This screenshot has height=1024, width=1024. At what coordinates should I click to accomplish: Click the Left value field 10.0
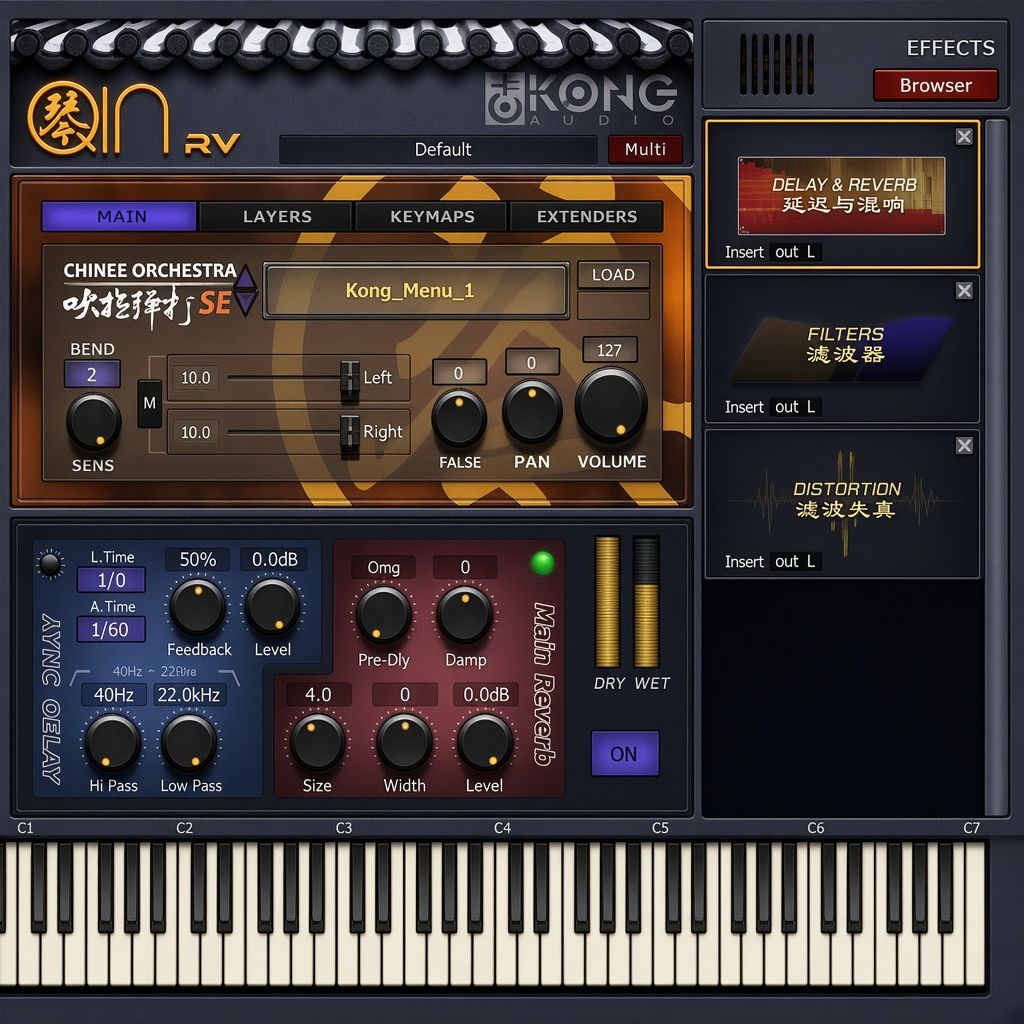(x=195, y=377)
